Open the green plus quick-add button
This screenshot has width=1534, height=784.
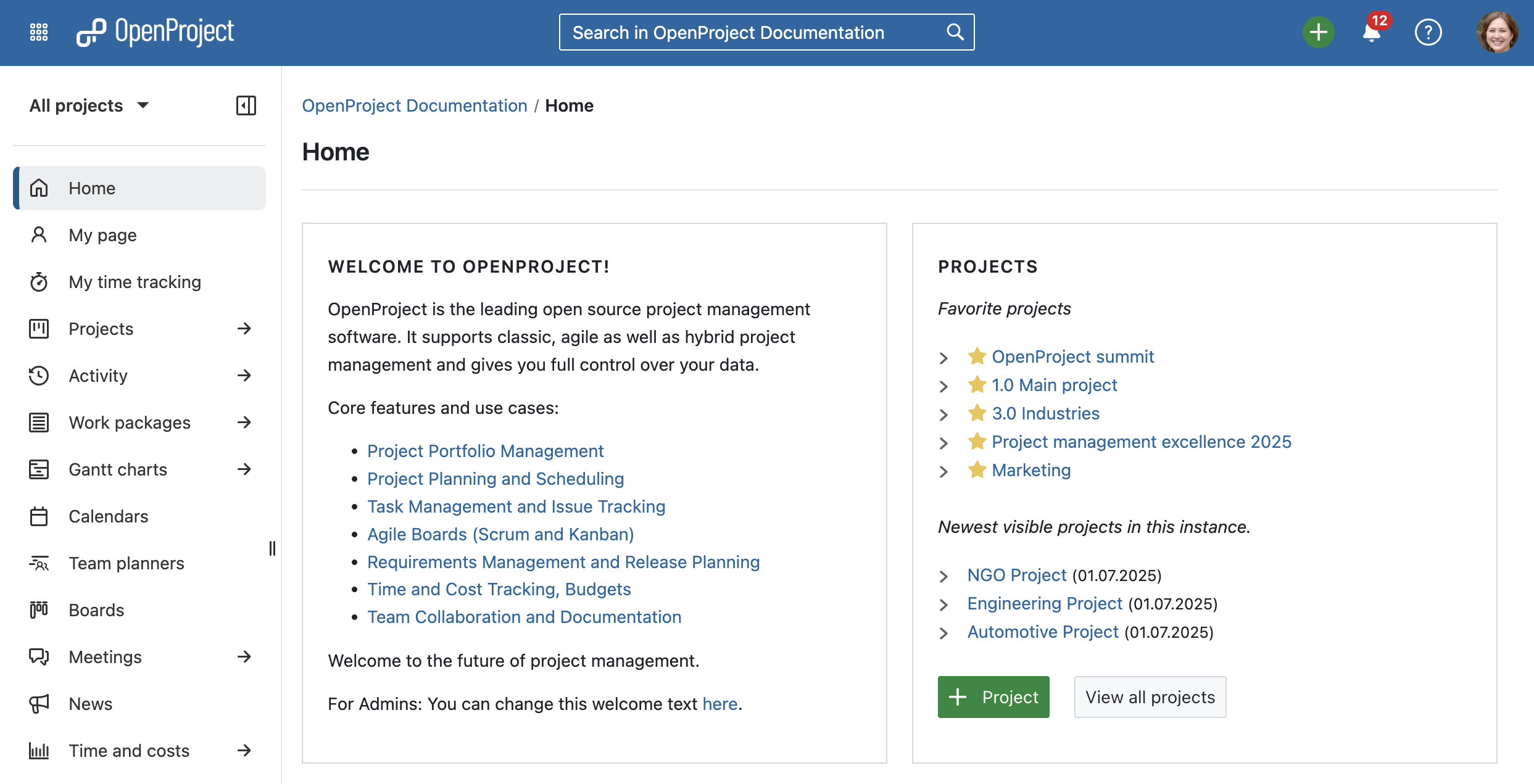click(1317, 31)
